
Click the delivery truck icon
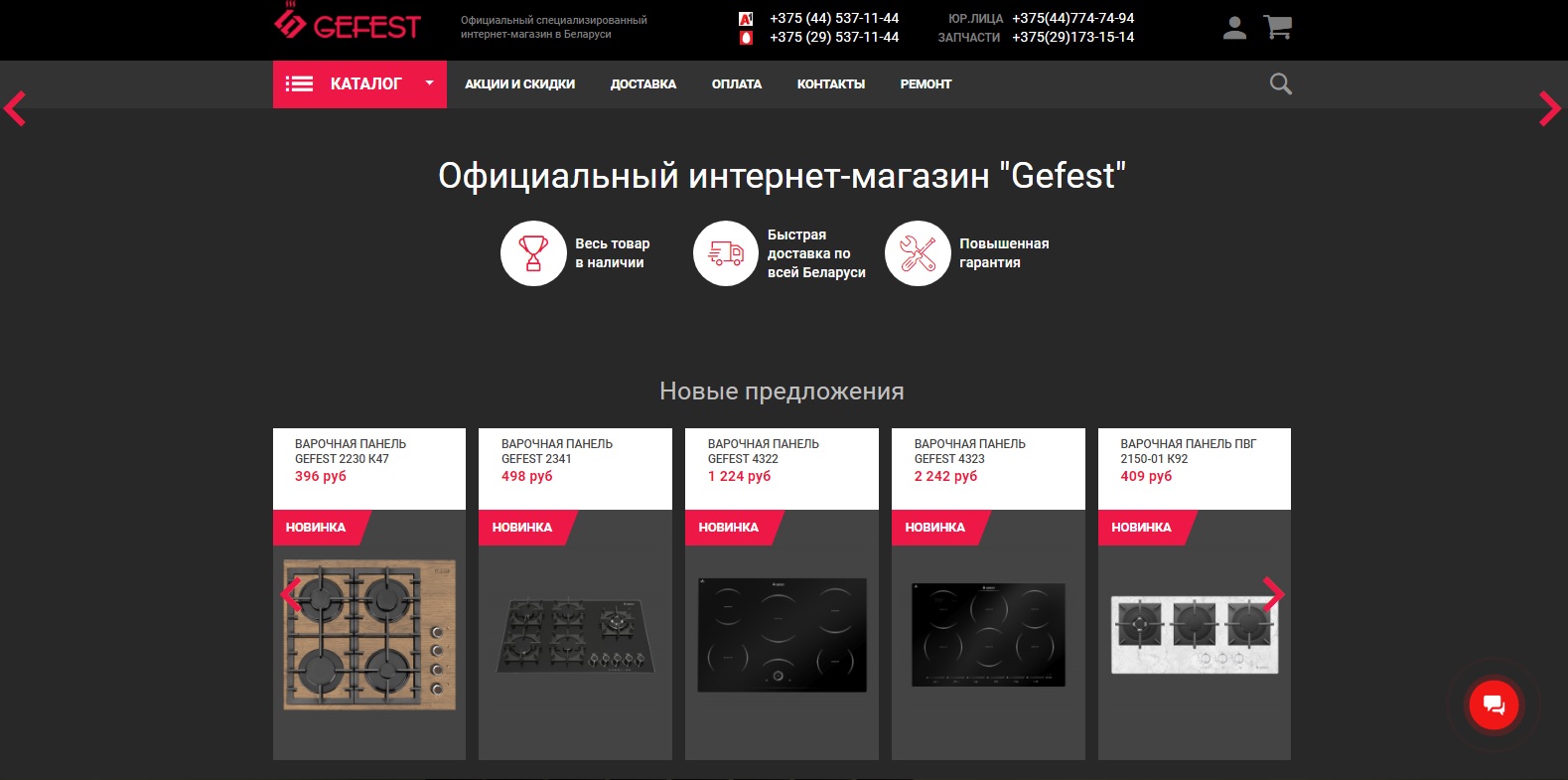click(x=726, y=253)
